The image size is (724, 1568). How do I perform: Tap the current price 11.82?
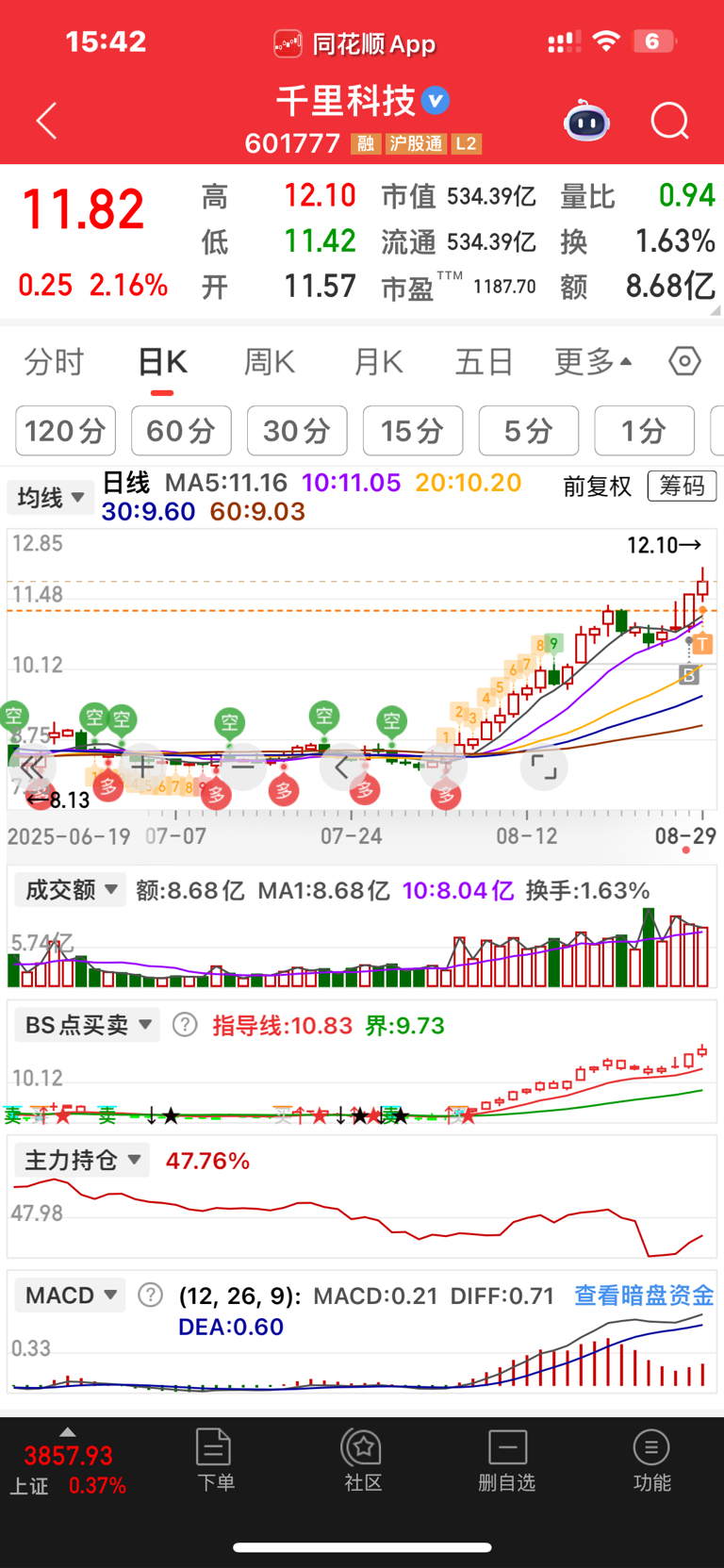(x=83, y=209)
